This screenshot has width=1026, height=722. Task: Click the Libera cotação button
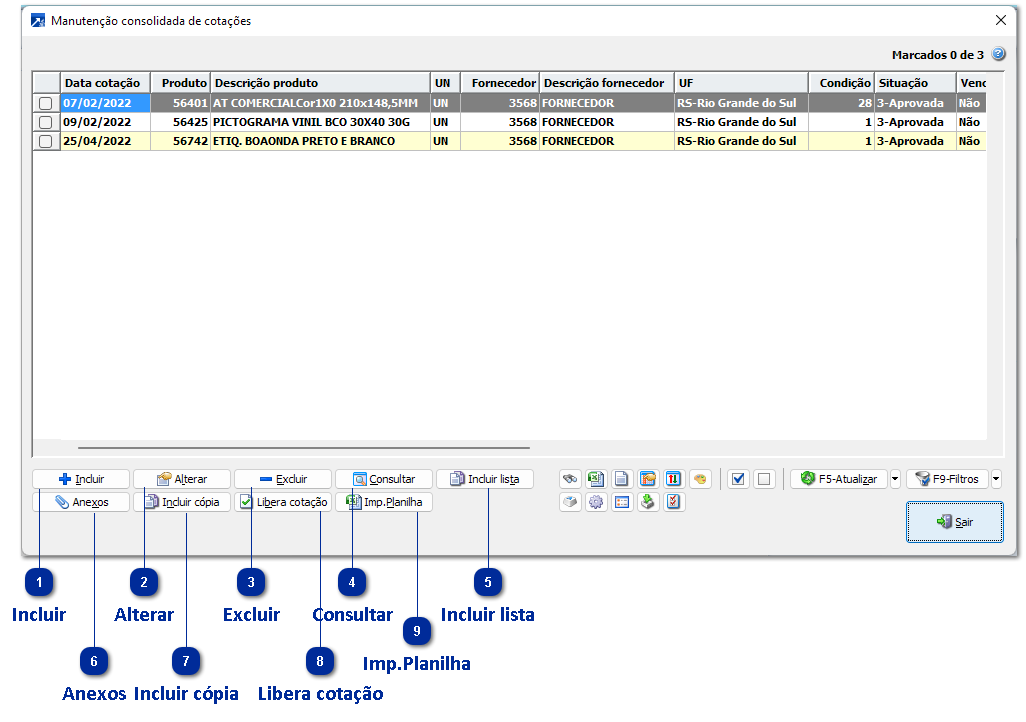click(x=283, y=502)
